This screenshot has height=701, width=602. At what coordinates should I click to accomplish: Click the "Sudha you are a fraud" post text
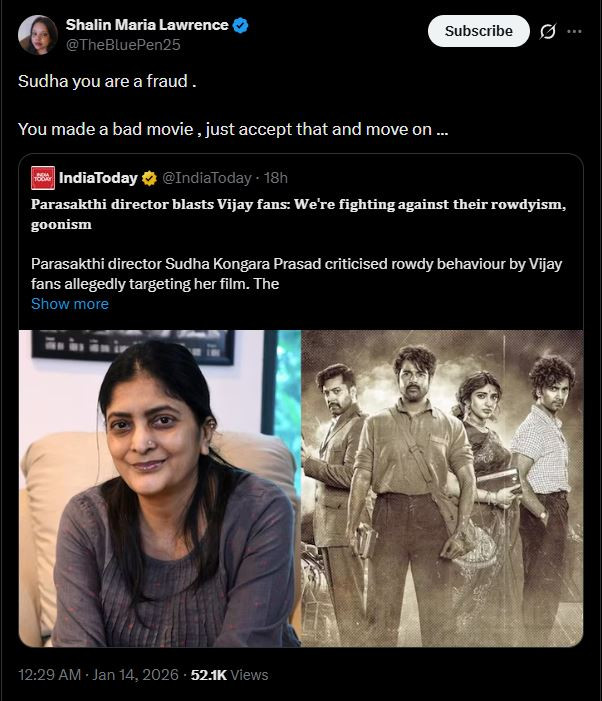click(106, 81)
